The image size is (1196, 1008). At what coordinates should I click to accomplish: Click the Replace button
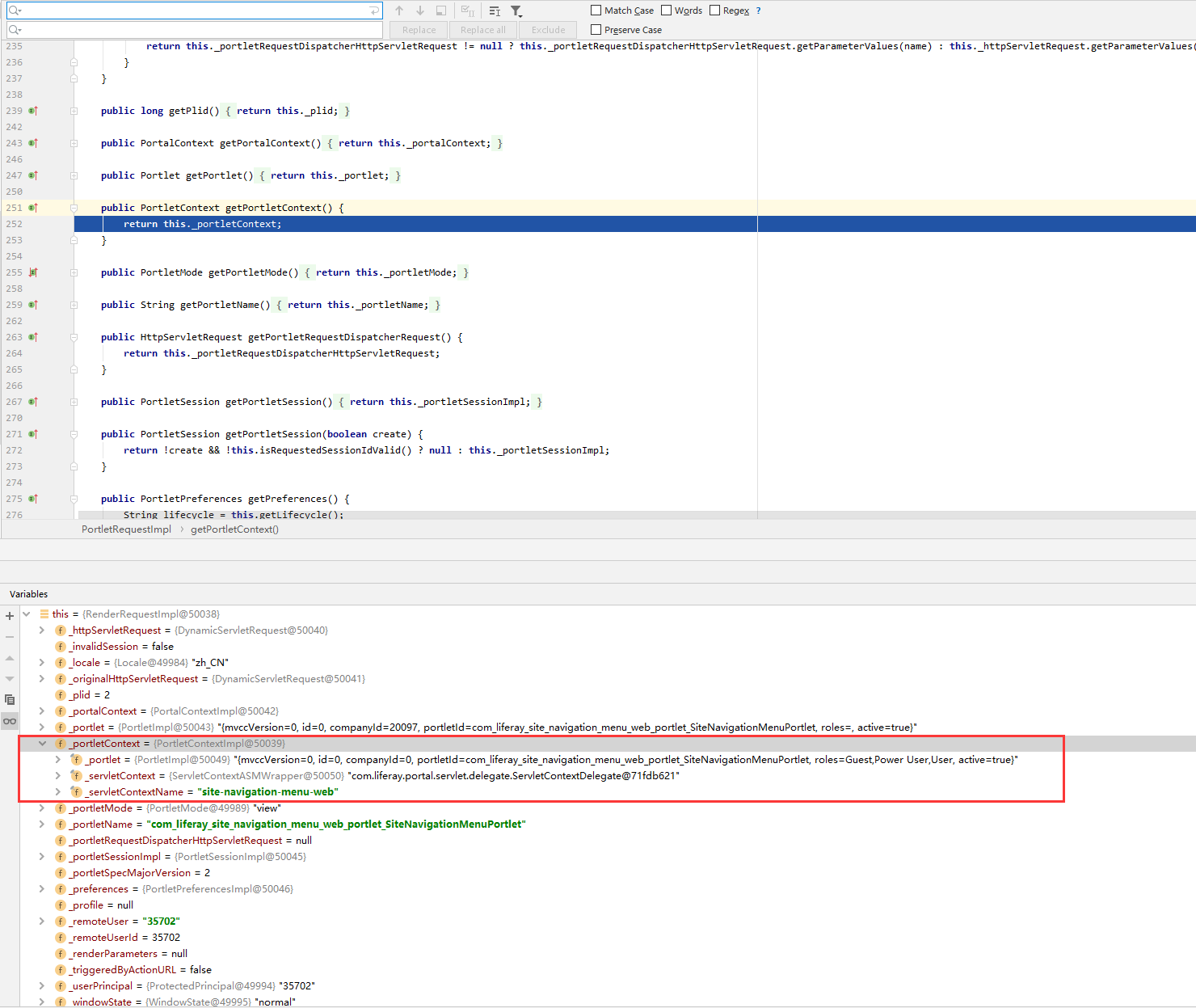[x=419, y=30]
